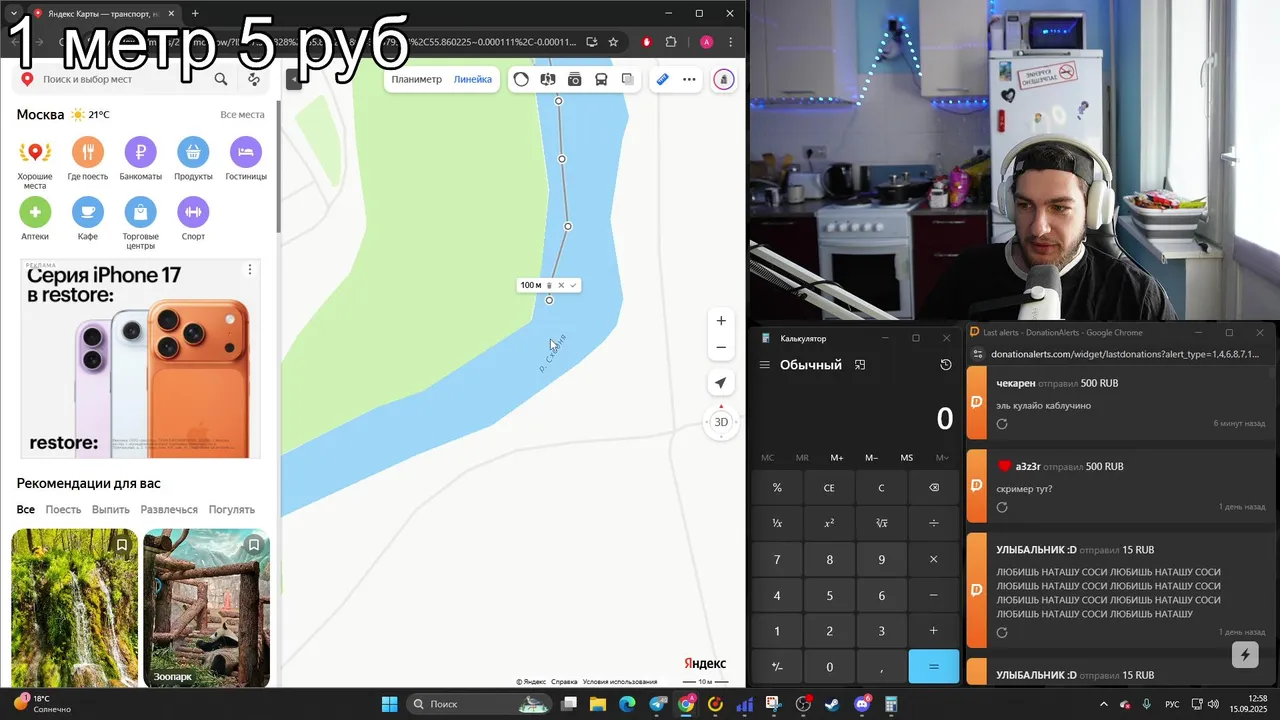Select the Развлечься recommendations tab
Image resolution: width=1280 pixels, height=720 pixels.
[x=169, y=509]
